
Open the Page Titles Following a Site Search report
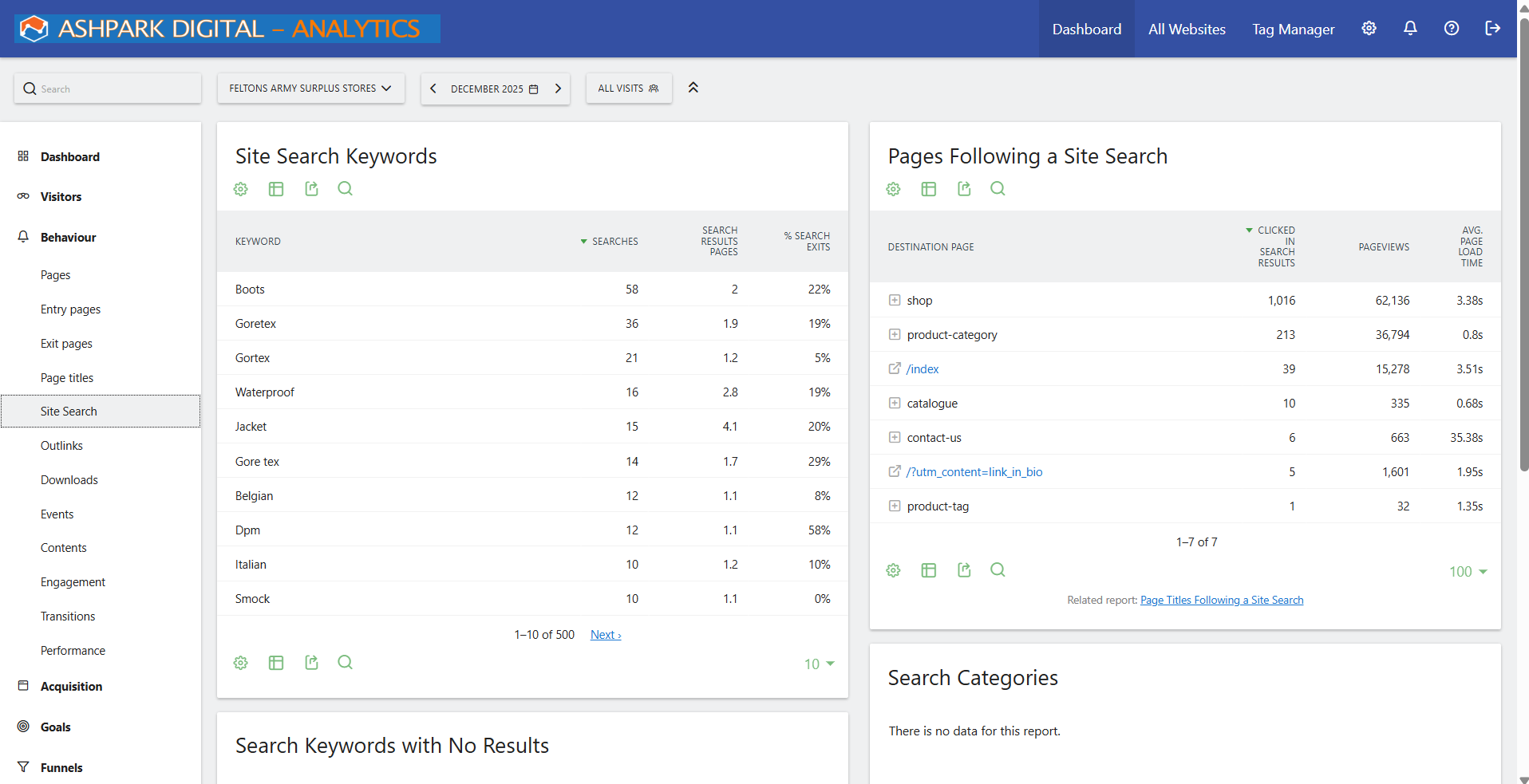point(1221,599)
